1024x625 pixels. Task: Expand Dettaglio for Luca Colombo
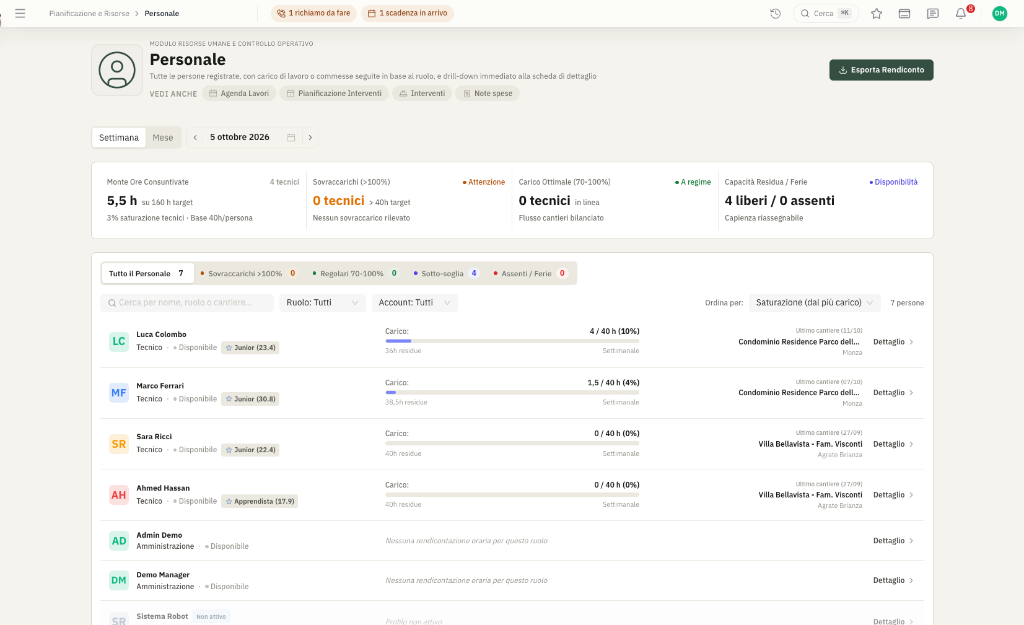(x=893, y=342)
